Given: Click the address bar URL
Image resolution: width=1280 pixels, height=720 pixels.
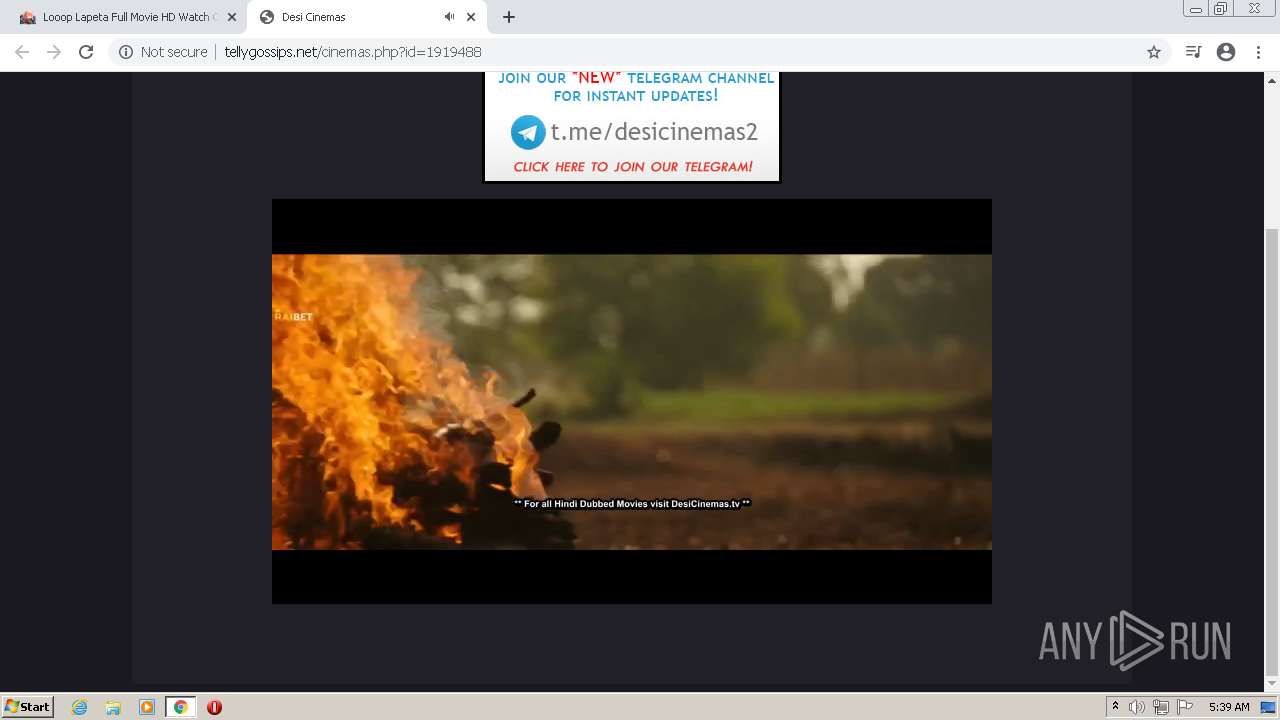Looking at the screenshot, I should tap(352, 52).
